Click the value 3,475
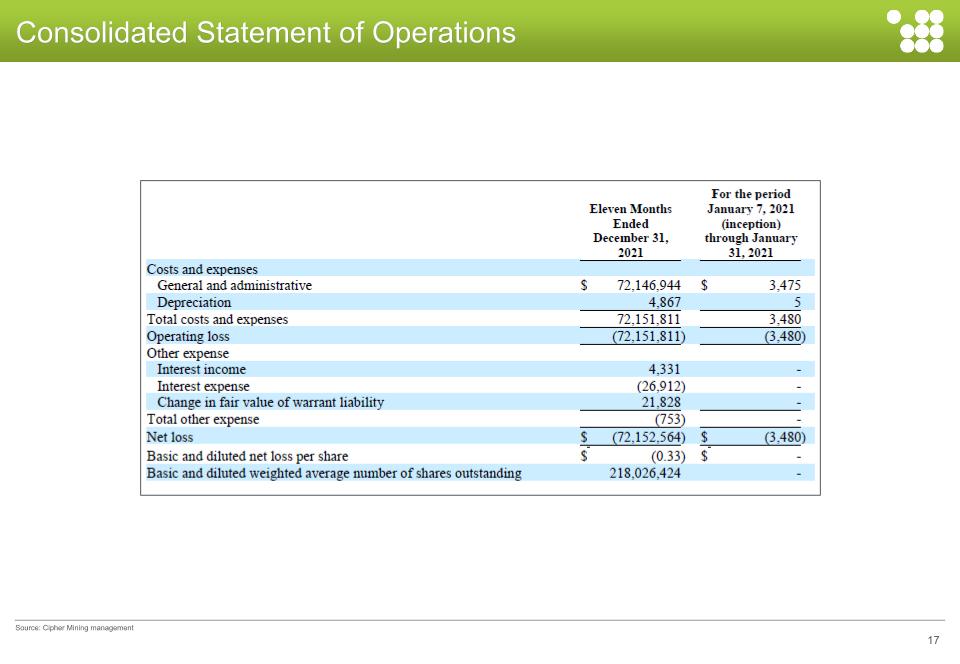The image size is (960, 664). tap(785, 285)
